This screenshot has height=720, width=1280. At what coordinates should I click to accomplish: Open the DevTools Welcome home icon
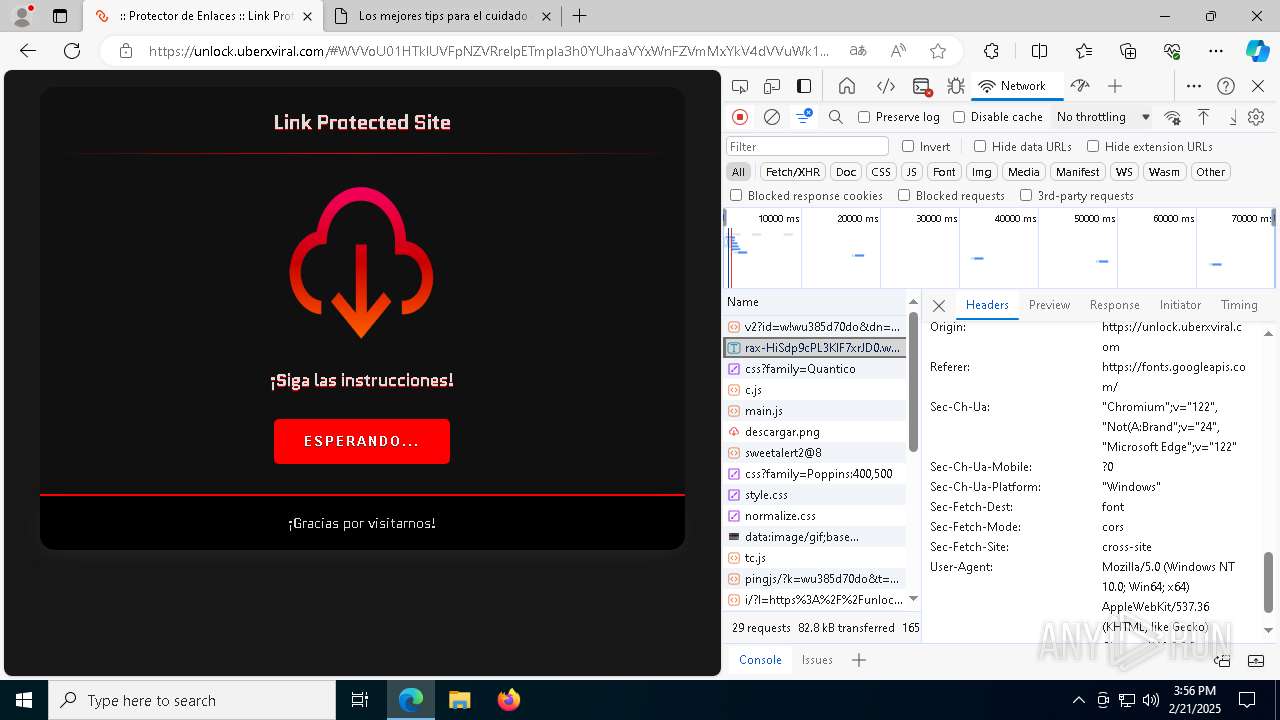[x=847, y=86]
